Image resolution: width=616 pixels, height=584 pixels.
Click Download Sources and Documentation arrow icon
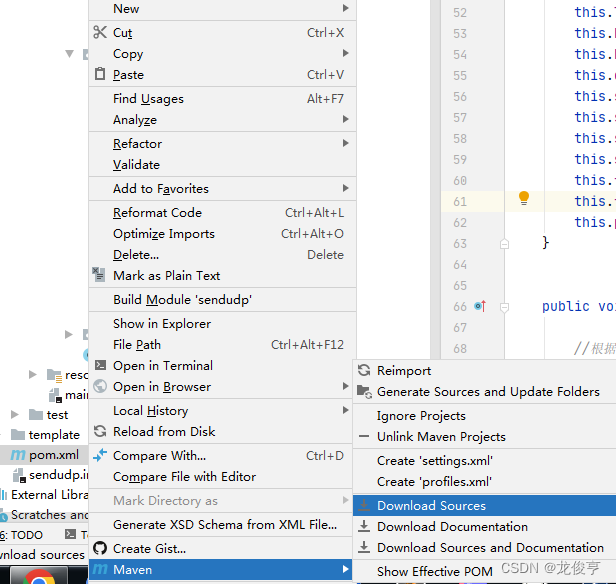(364, 547)
